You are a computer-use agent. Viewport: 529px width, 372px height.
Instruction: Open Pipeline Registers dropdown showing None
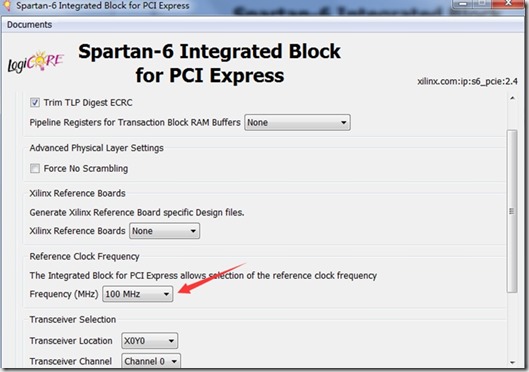coord(297,122)
